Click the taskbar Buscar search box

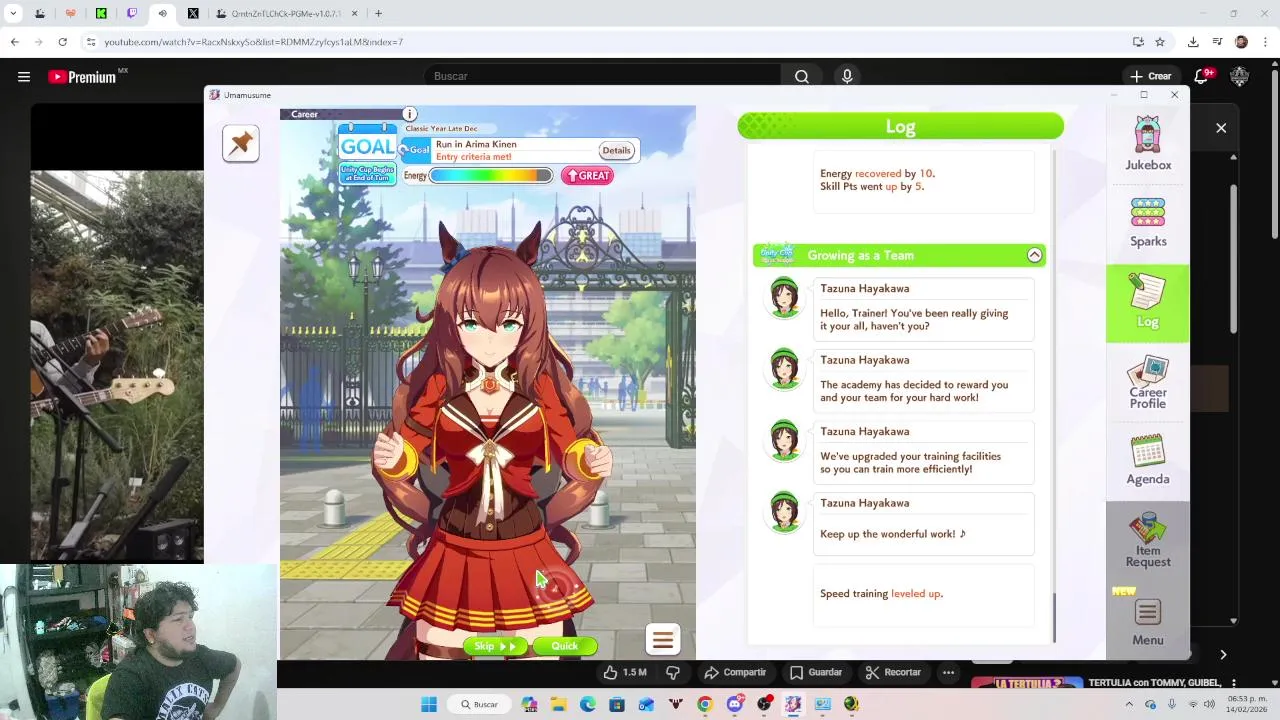click(x=480, y=704)
